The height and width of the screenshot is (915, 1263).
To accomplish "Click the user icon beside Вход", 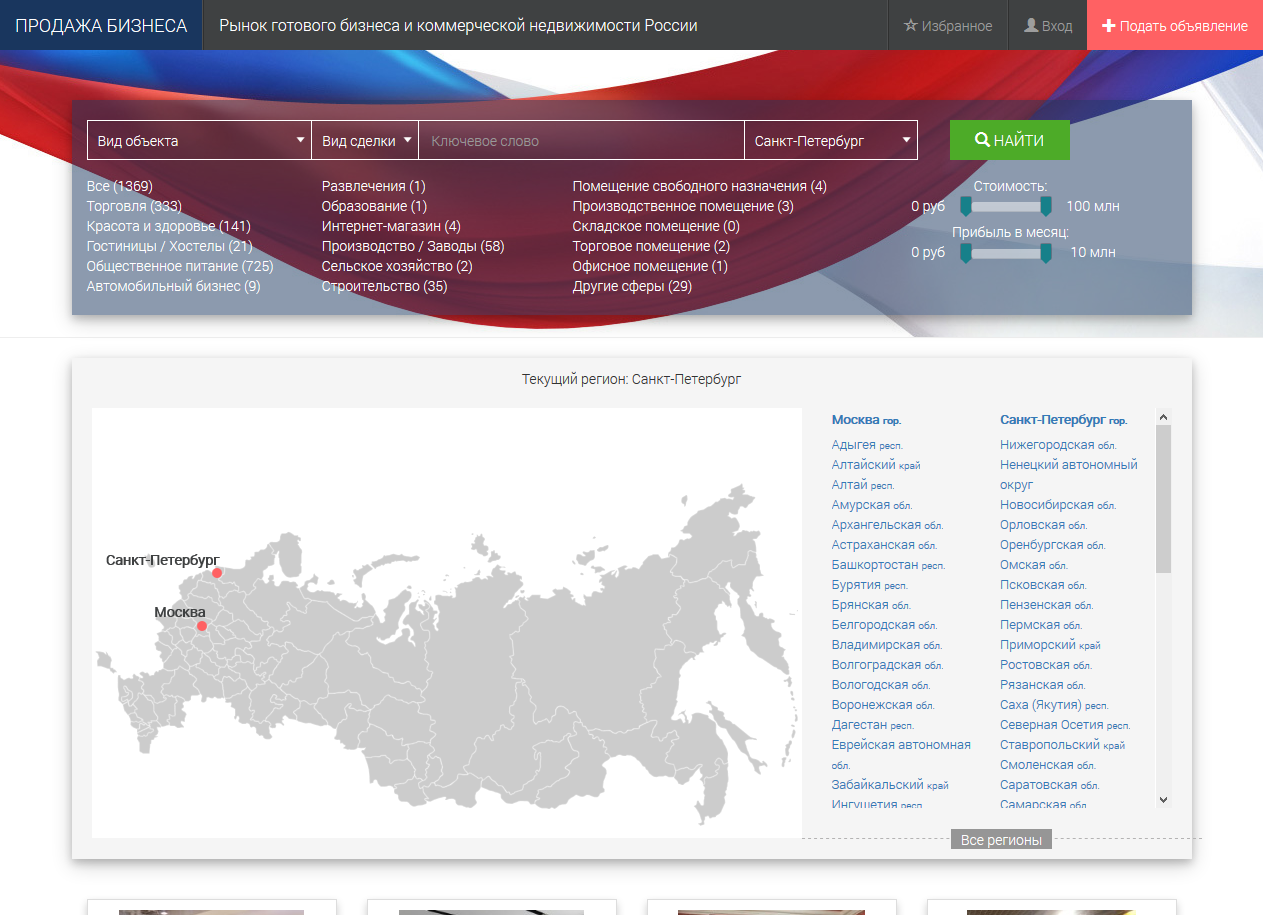I will (x=1031, y=26).
